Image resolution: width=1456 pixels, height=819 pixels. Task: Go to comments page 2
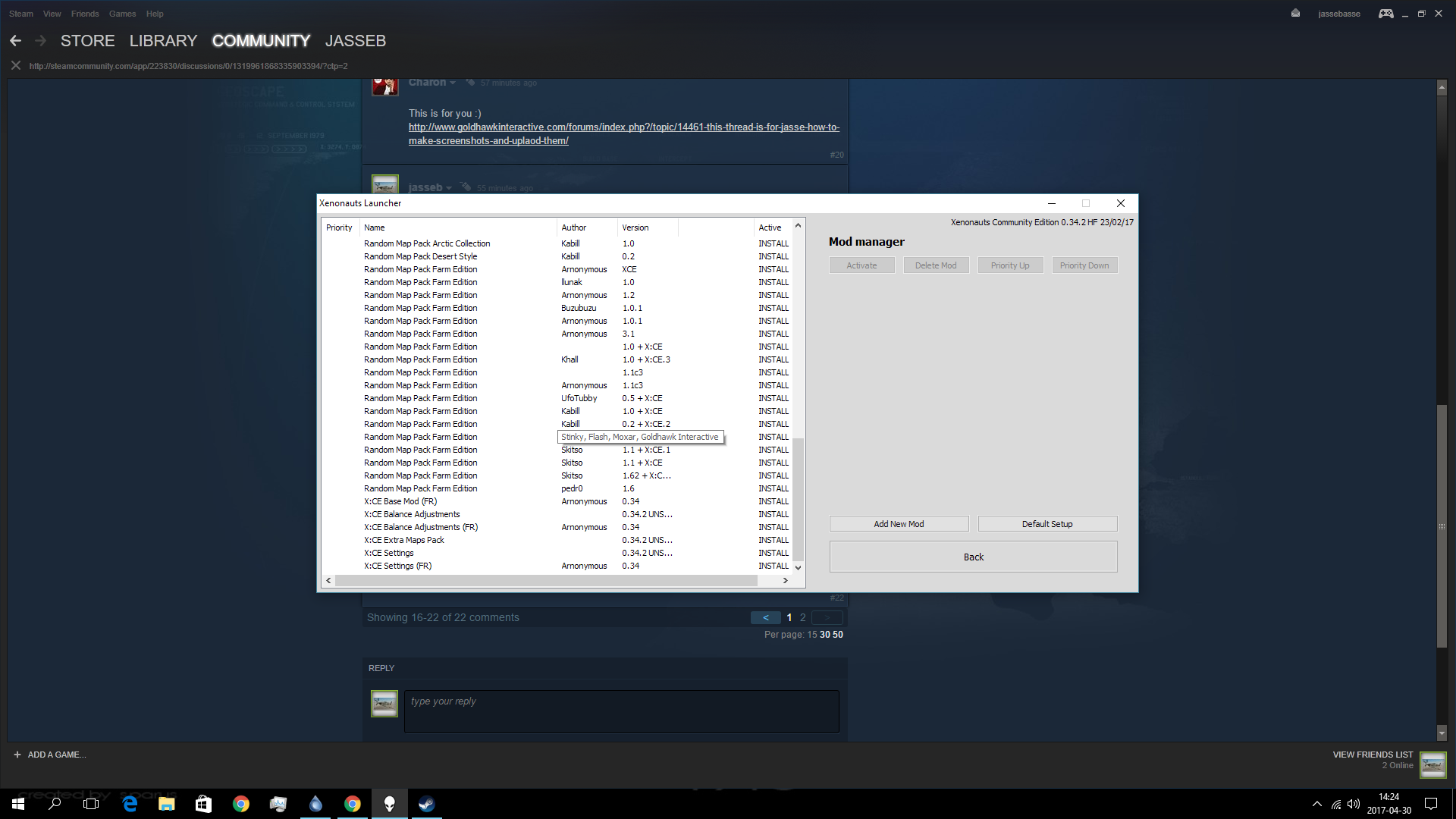click(x=803, y=617)
